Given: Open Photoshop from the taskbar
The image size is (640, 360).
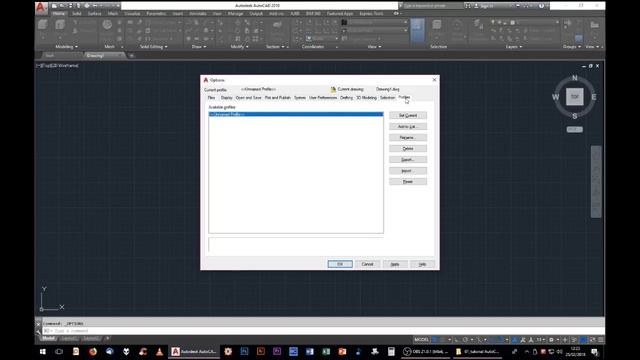Looking at the screenshot, I should (x=244, y=351).
